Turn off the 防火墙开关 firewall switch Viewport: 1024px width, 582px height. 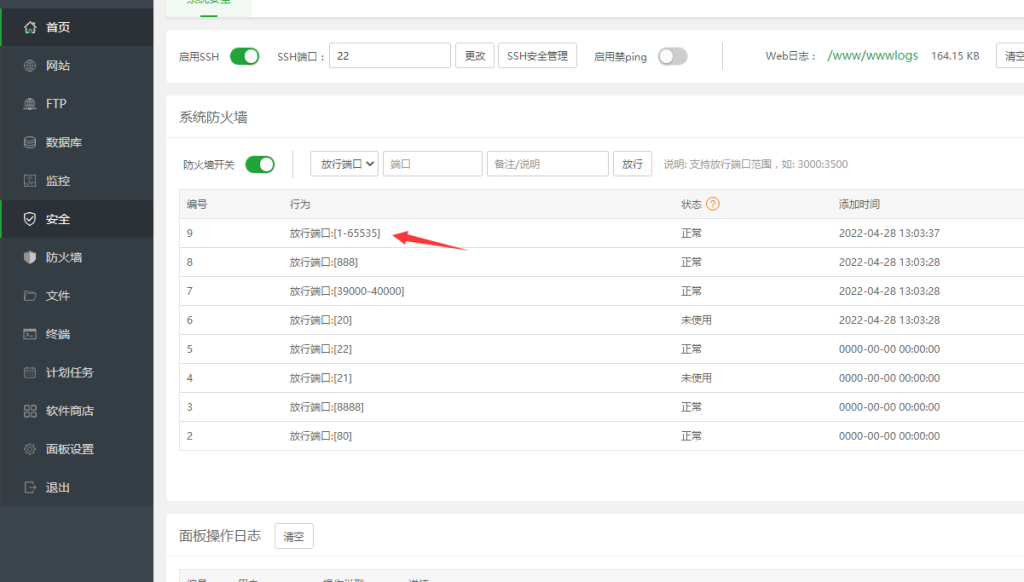pyautogui.click(x=259, y=163)
